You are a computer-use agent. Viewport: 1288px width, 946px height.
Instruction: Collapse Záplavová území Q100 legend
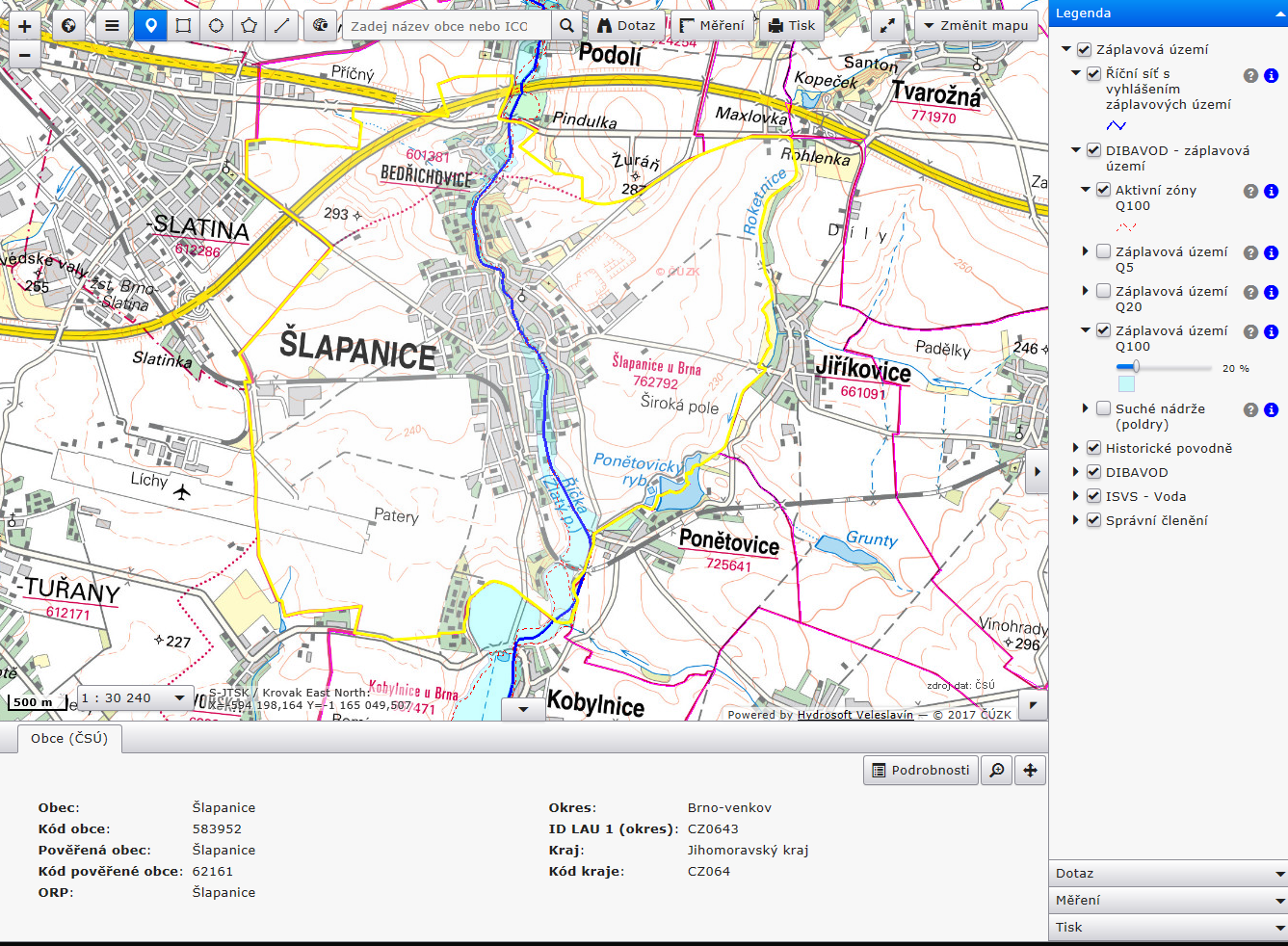[1086, 330]
